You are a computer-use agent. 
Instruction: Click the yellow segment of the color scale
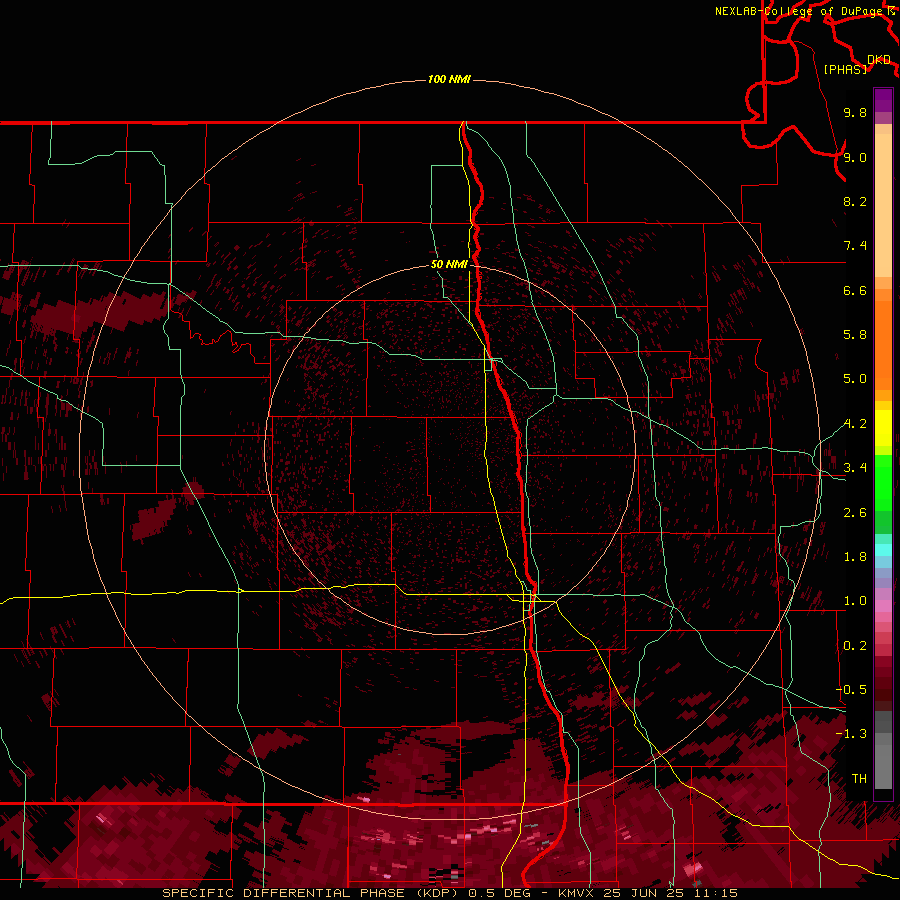click(x=883, y=428)
